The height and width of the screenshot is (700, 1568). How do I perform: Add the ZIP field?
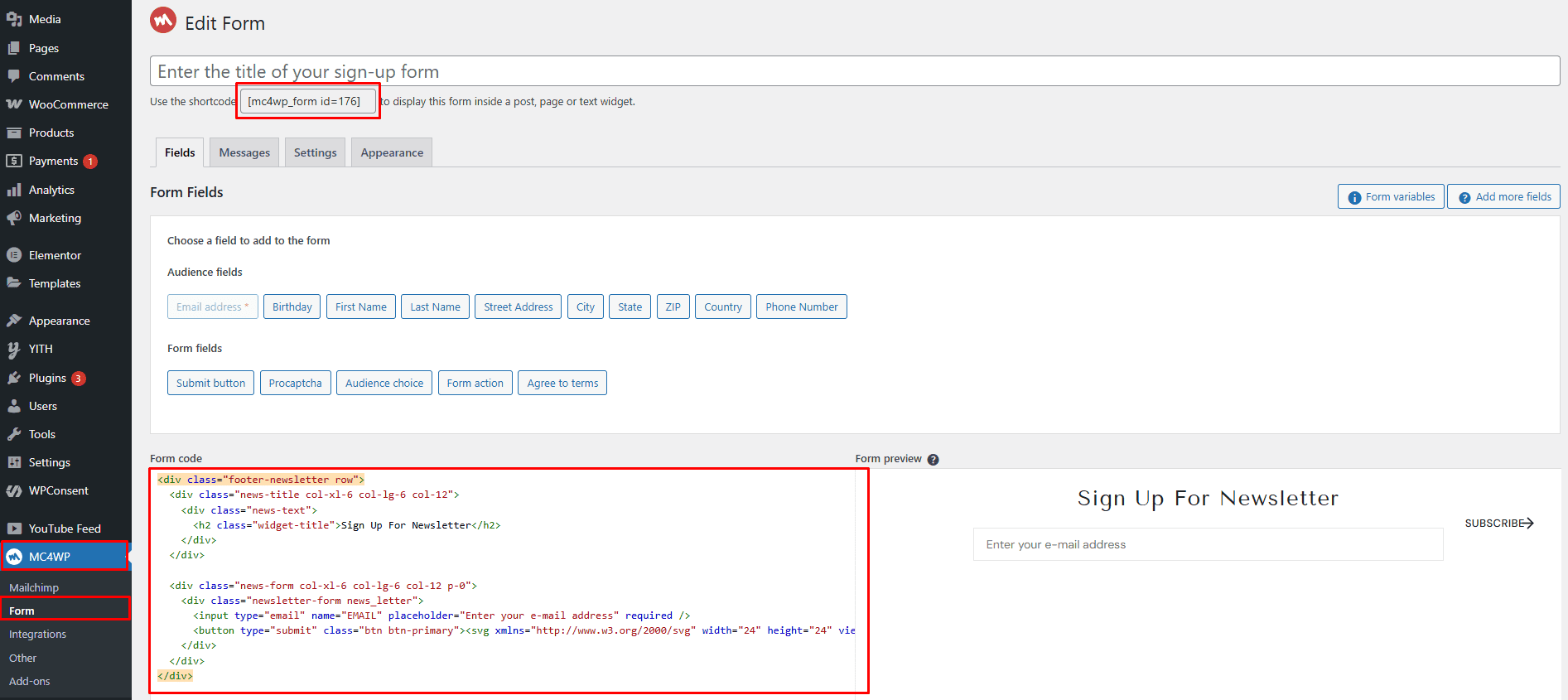[673, 307]
